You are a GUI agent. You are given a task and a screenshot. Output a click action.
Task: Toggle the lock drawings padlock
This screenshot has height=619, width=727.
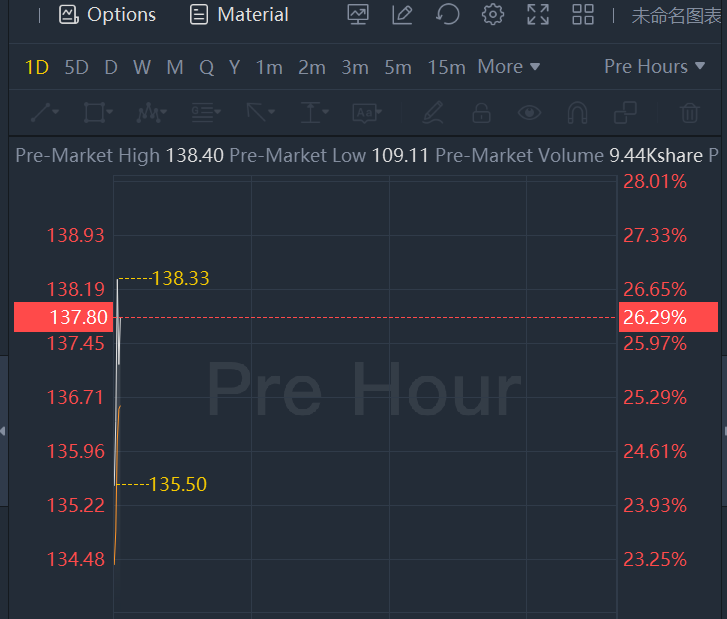pyautogui.click(x=481, y=113)
